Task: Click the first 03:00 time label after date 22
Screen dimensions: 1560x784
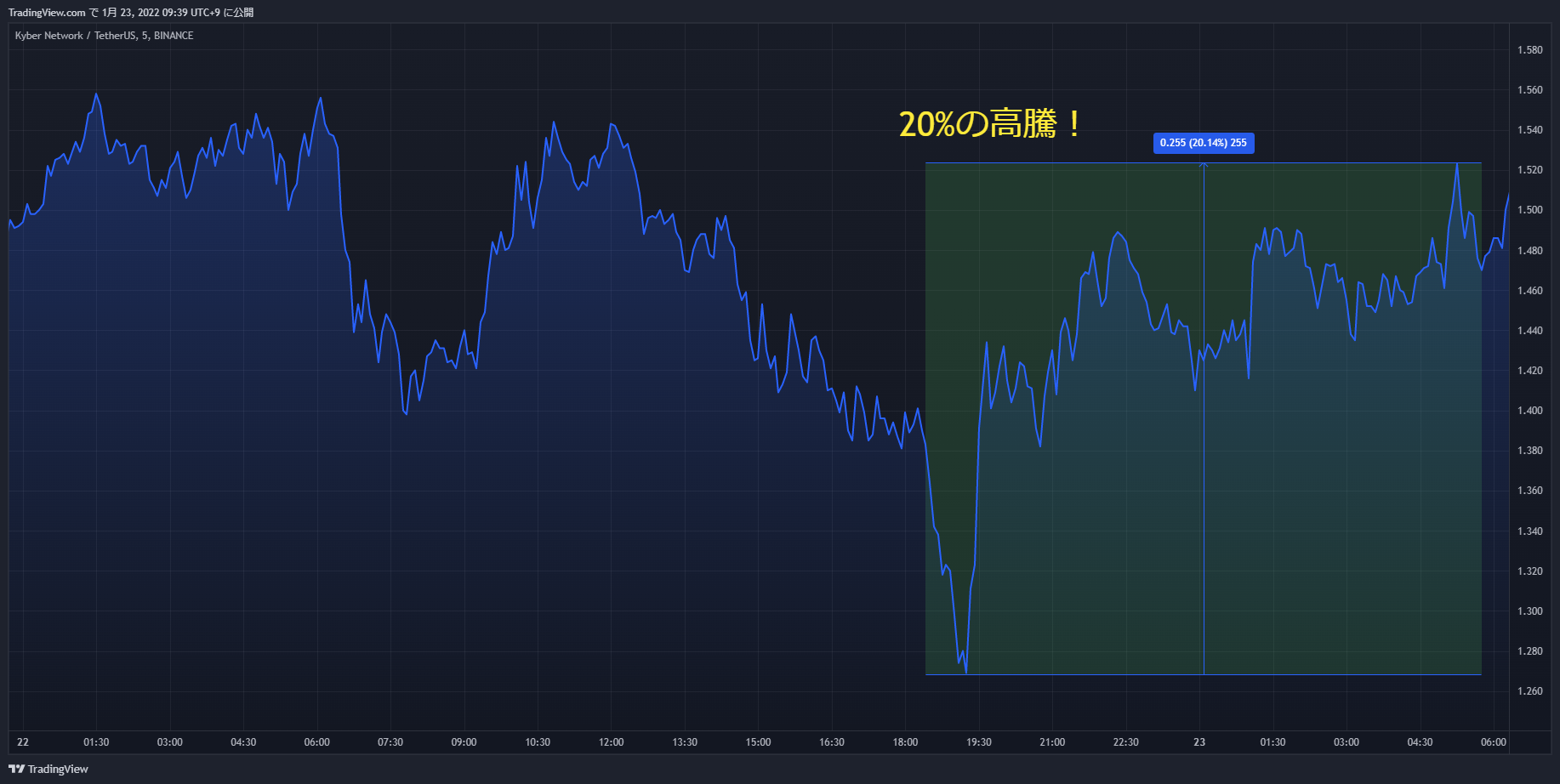Action: pos(170,742)
